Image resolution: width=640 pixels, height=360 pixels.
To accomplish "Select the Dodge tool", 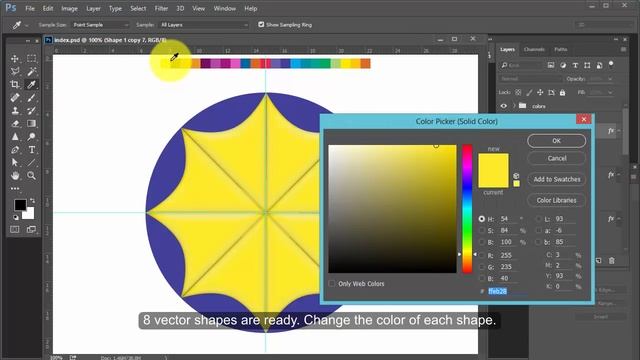I will [x=31, y=137].
